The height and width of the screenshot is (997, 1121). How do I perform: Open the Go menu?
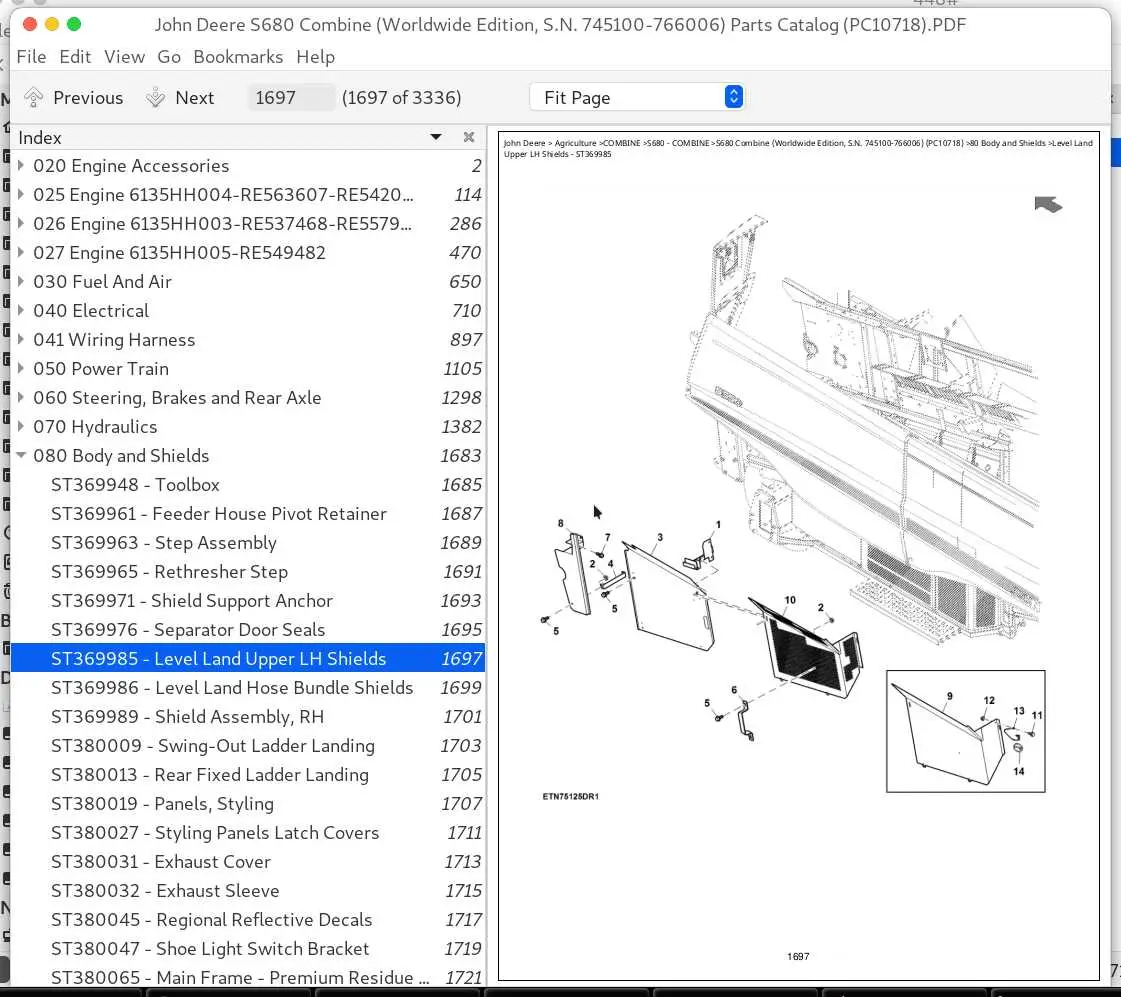pyautogui.click(x=169, y=56)
